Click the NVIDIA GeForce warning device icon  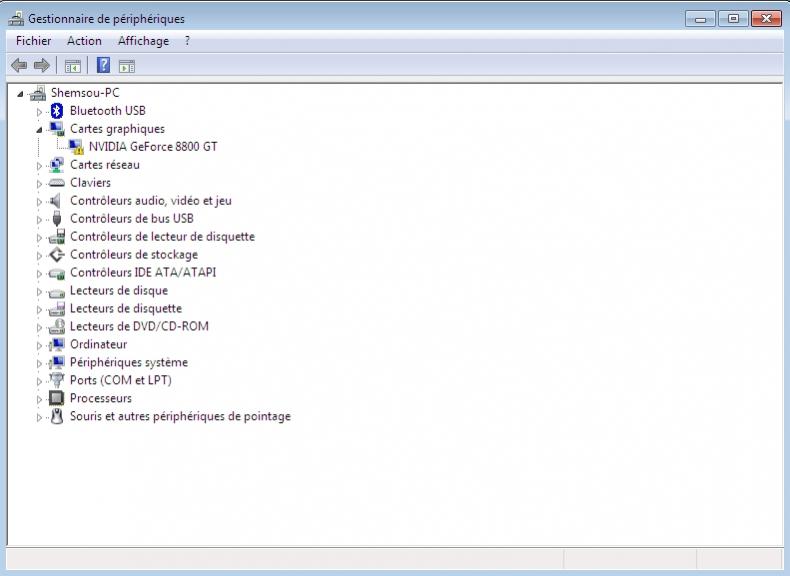tap(76, 147)
